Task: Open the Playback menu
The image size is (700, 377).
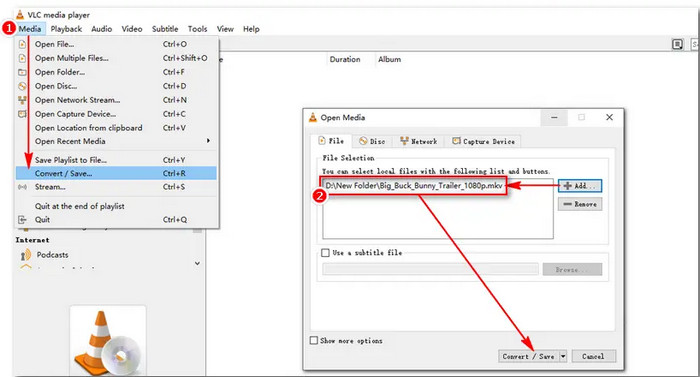Action: (x=66, y=29)
